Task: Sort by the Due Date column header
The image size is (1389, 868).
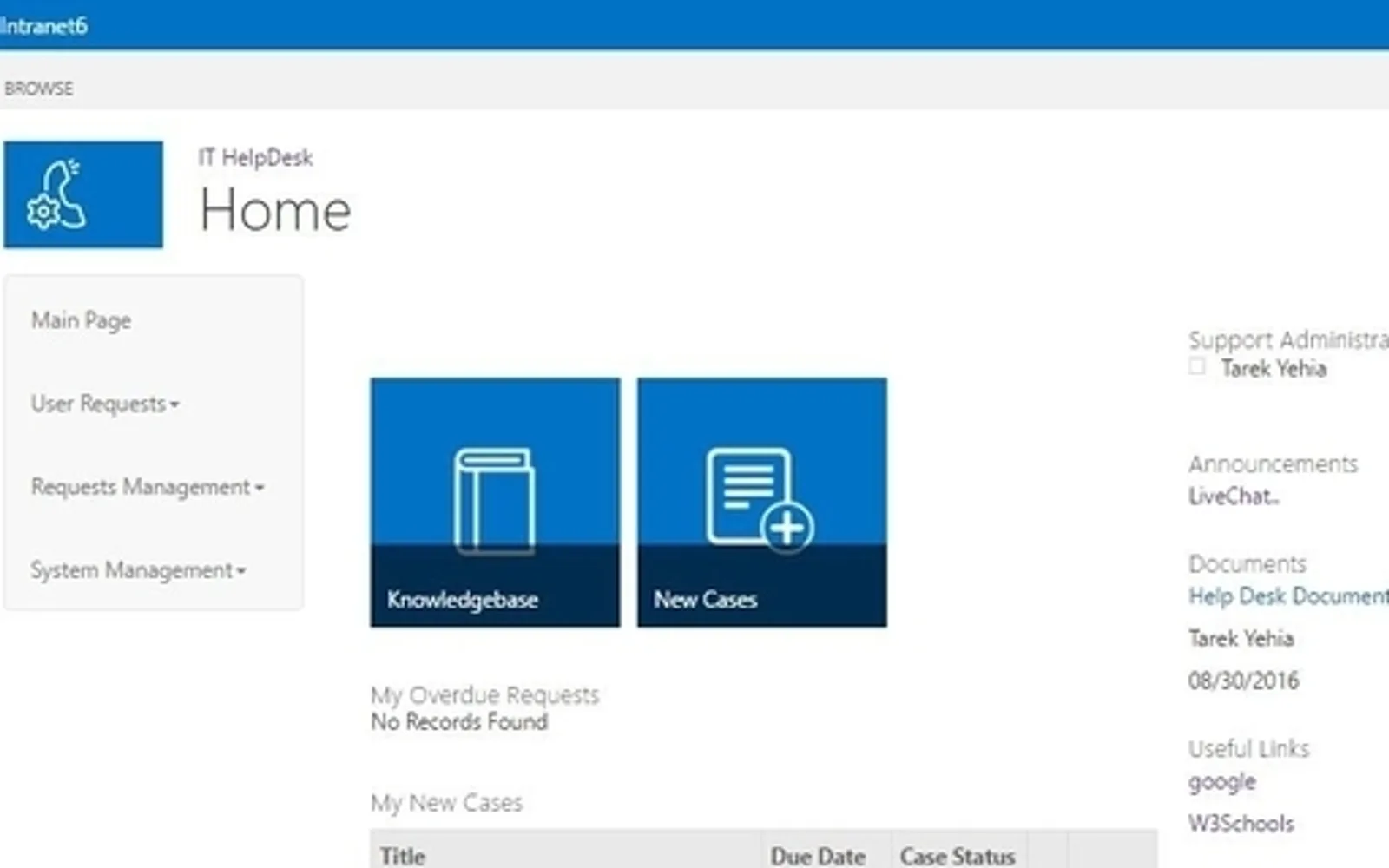Action: [818, 856]
